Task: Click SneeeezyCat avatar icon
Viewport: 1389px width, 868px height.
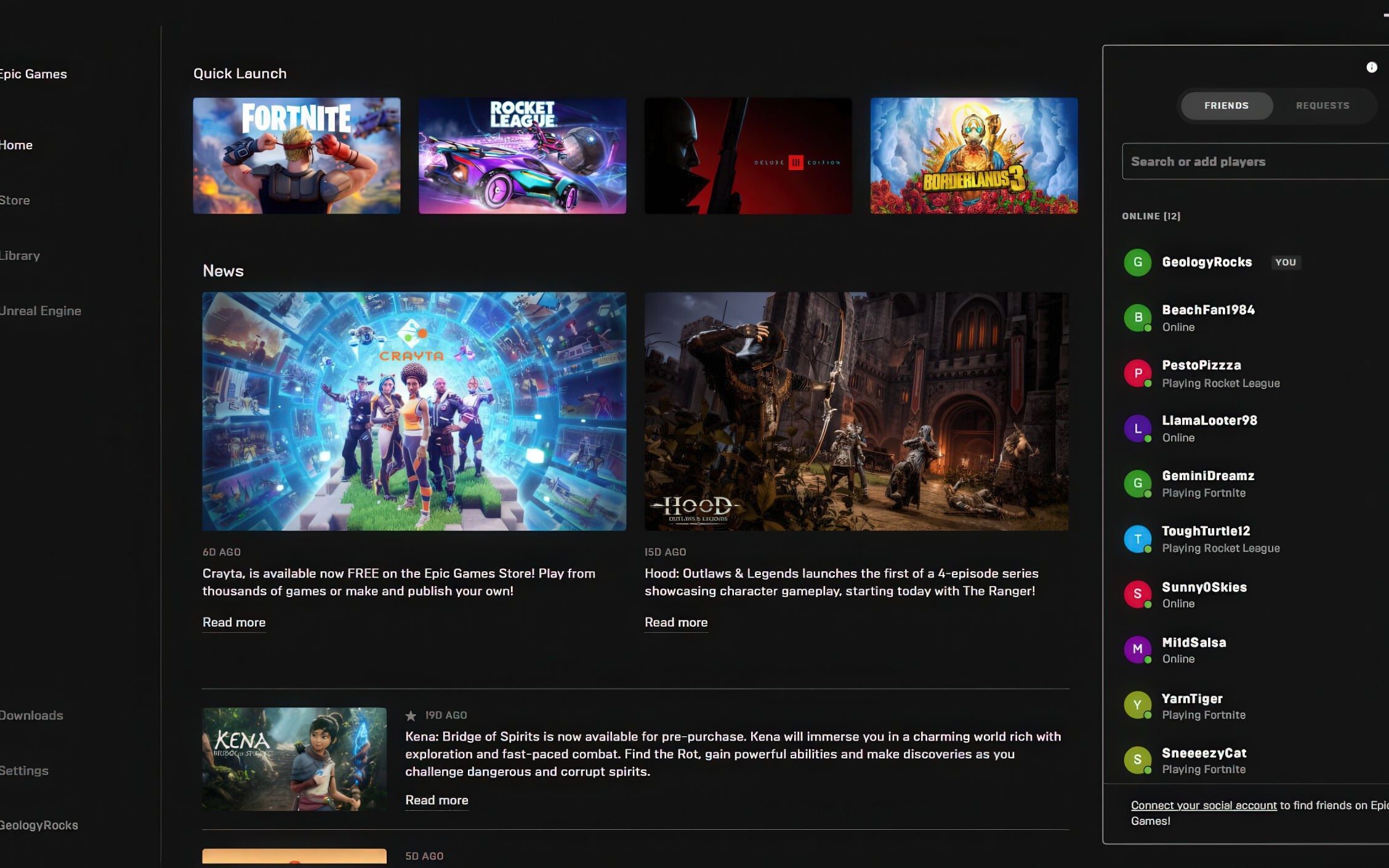Action: point(1137,760)
